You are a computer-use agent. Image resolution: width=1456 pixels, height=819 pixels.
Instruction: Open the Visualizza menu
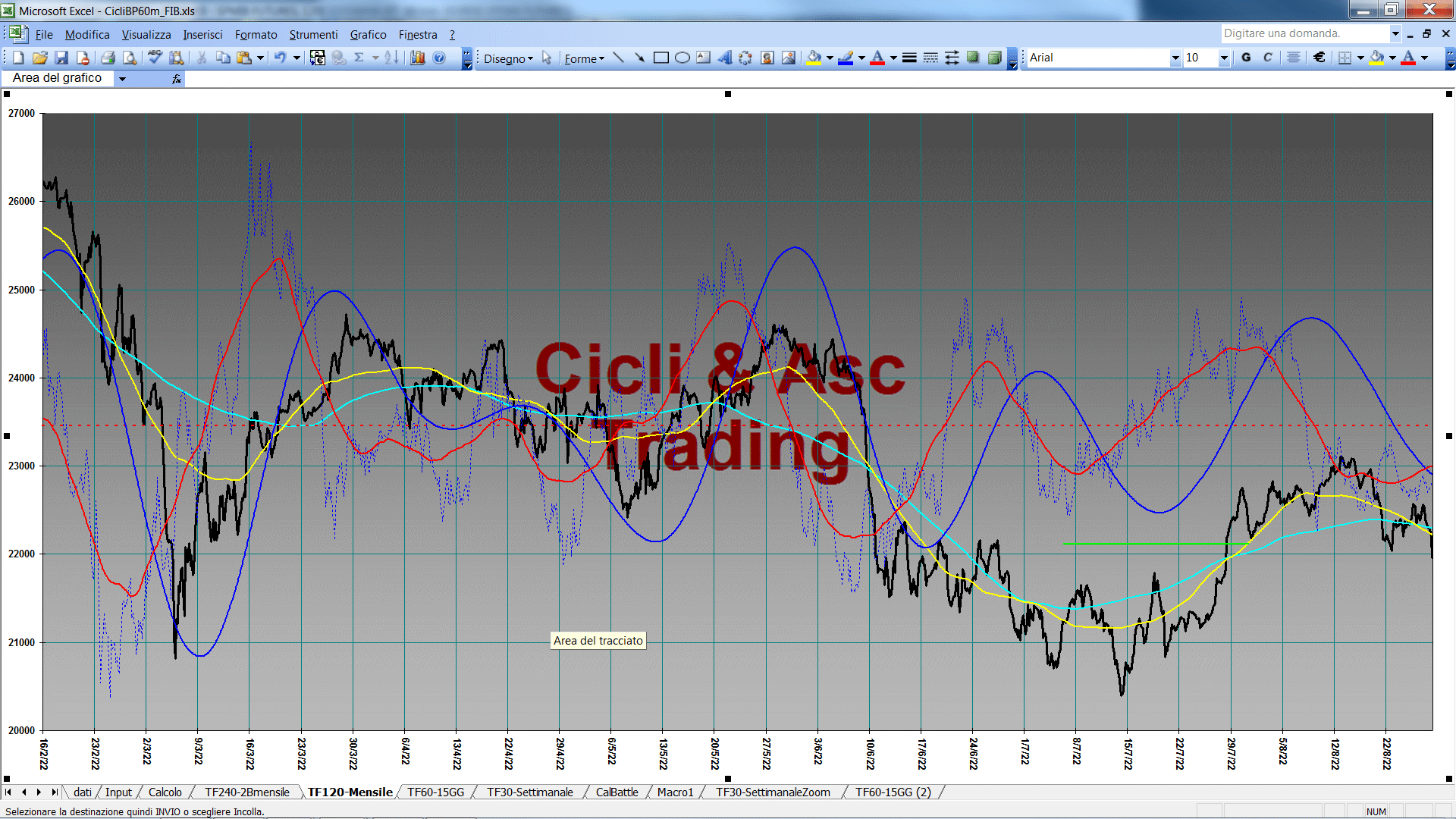click(x=146, y=35)
